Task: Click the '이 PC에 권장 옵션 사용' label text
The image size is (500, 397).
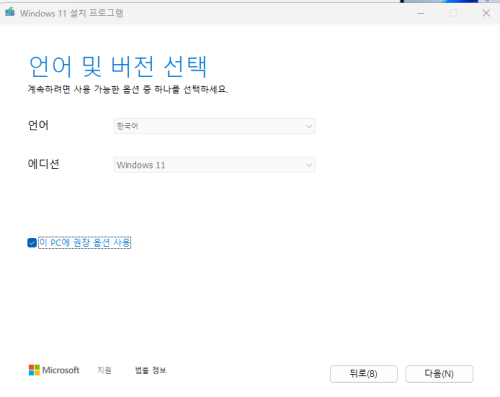Action: click(85, 243)
